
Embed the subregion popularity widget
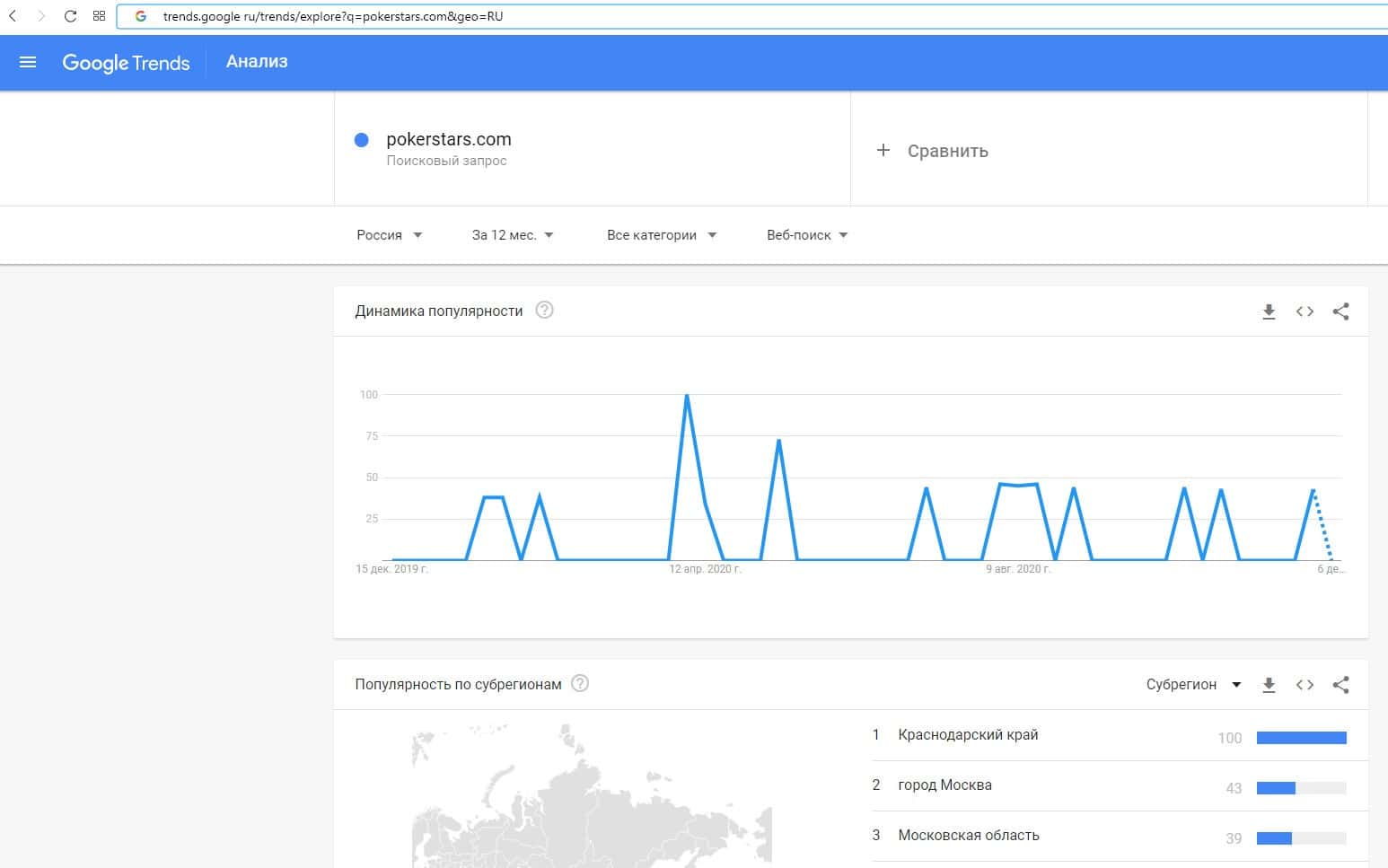[1305, 685]
